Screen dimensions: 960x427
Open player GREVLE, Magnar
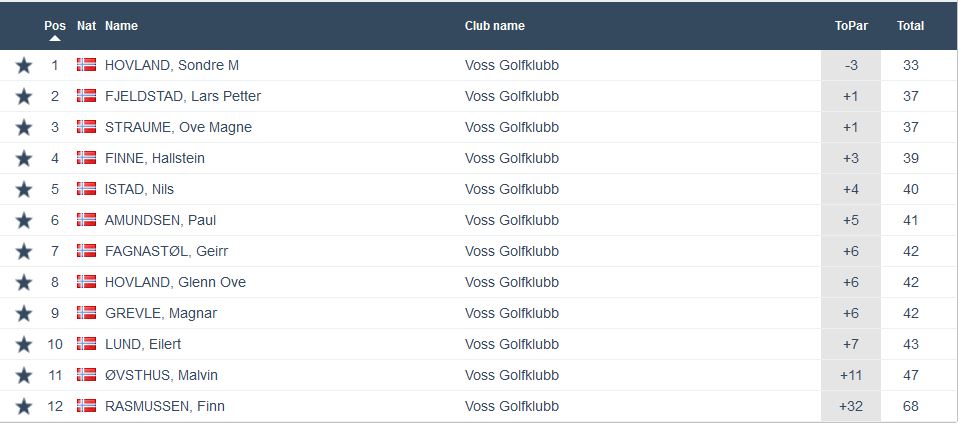point(160,314)
